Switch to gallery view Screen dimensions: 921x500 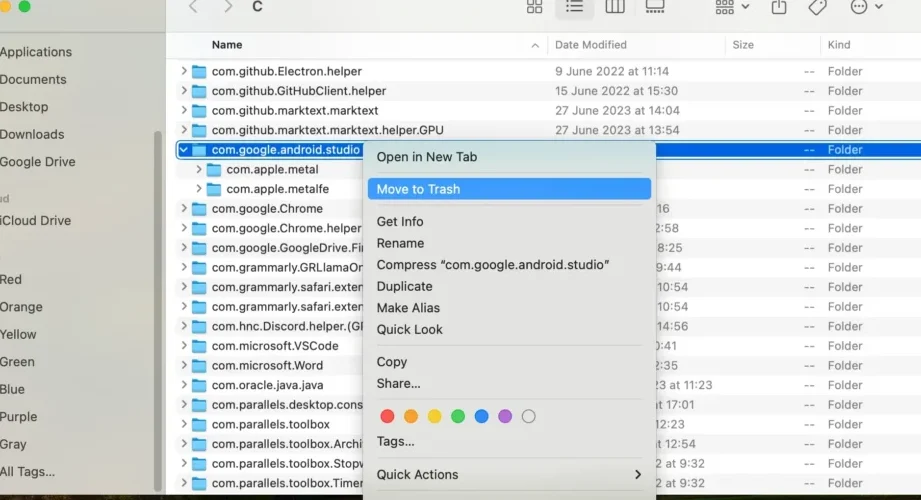coord(655,7)
